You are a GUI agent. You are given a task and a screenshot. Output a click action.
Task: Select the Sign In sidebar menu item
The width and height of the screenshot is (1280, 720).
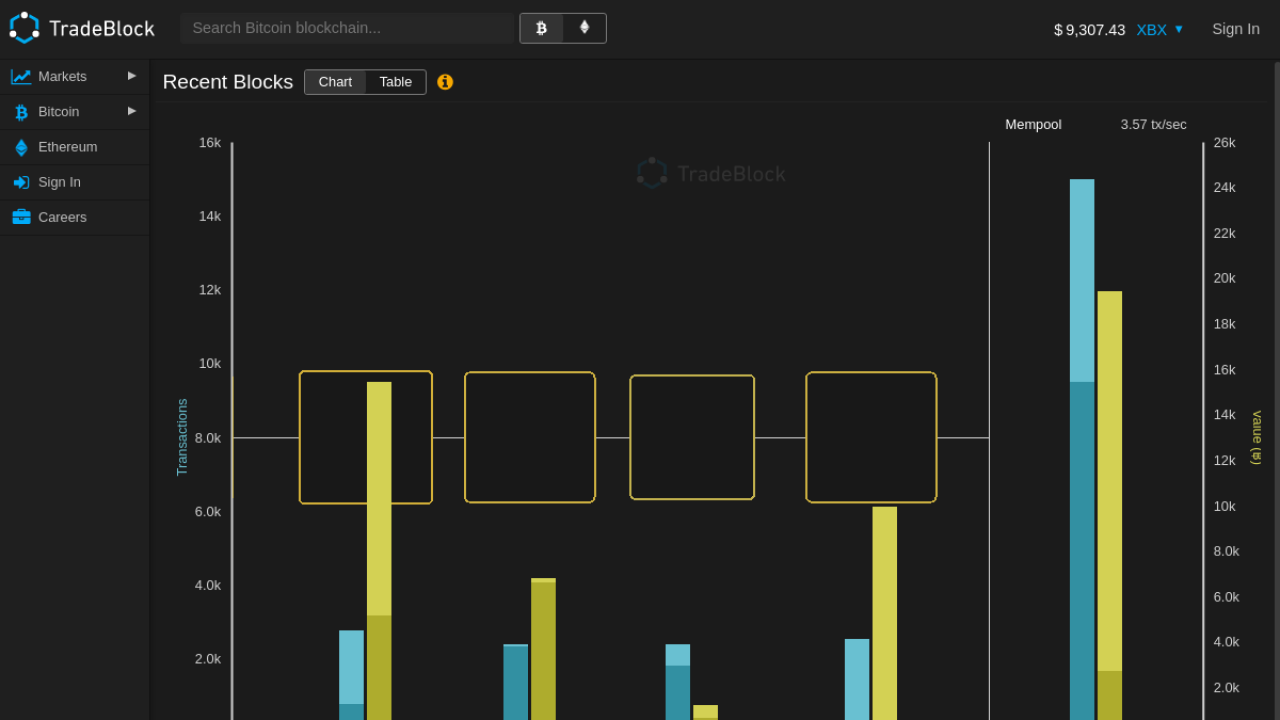pyautogui.click(x=75, y=182)
